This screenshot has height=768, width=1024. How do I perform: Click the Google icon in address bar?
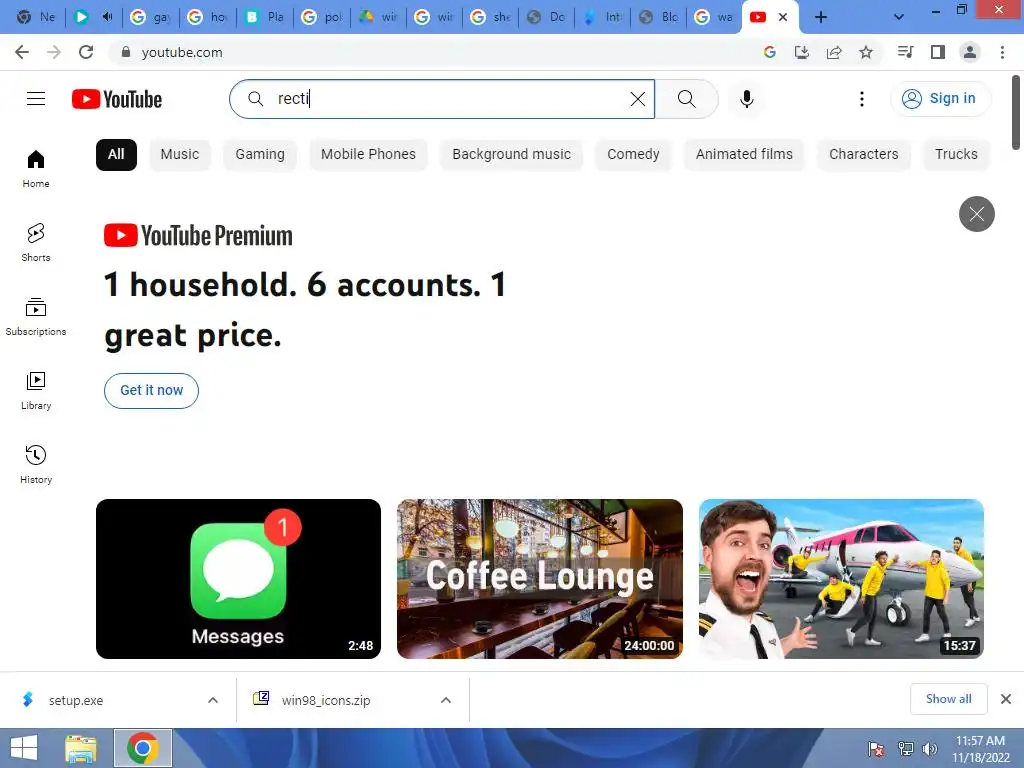[x=770, y=52]
